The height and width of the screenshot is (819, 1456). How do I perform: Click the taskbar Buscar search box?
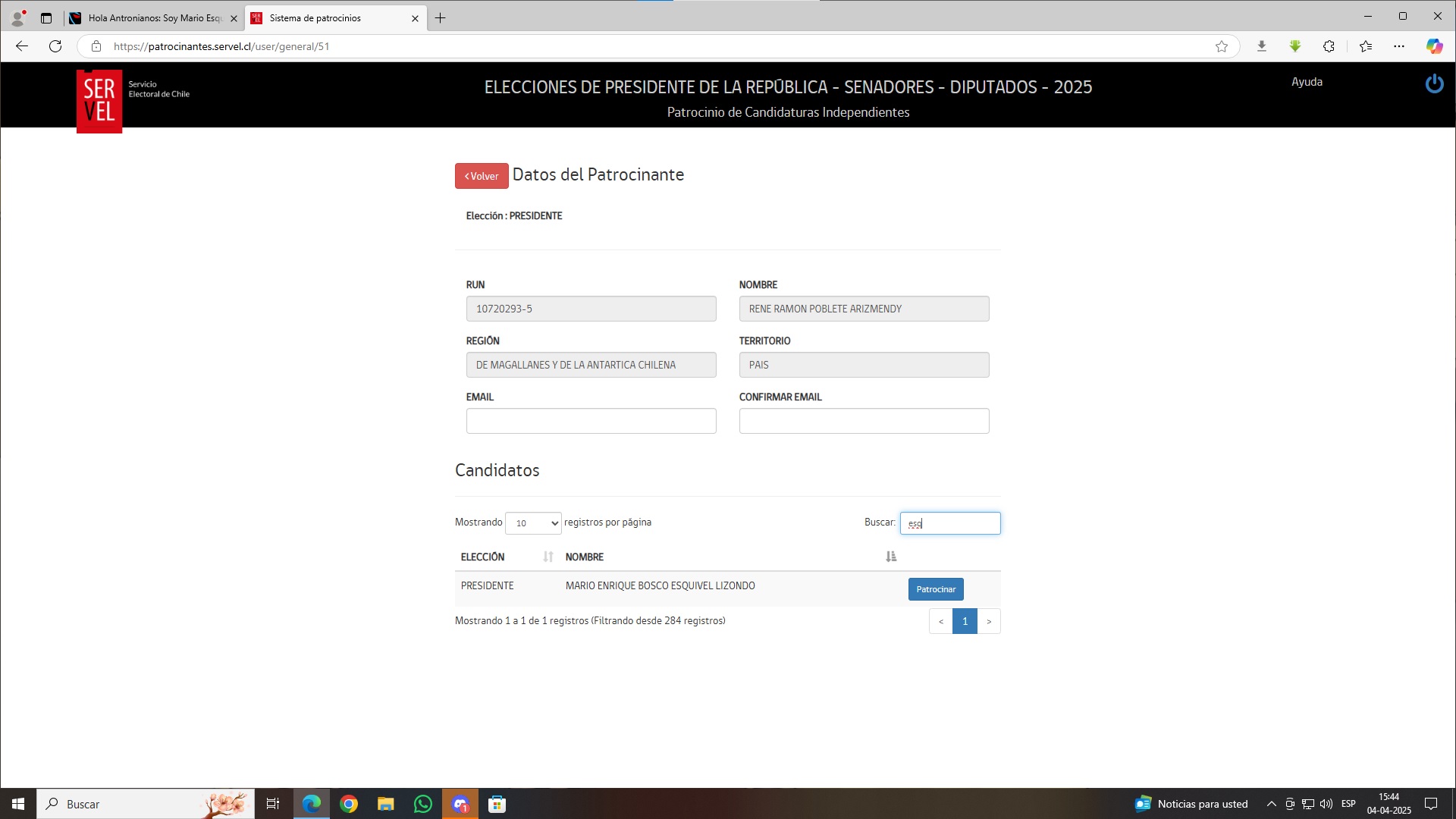click(146, 804)
